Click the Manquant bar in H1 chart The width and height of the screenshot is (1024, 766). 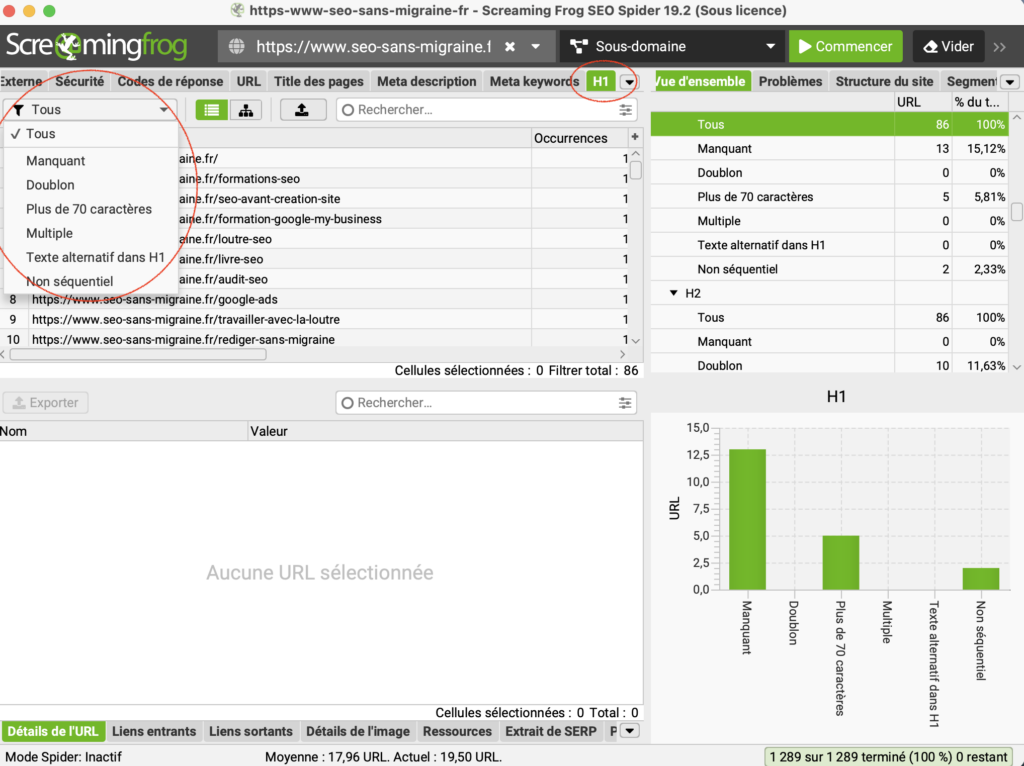tap(747, 519)
